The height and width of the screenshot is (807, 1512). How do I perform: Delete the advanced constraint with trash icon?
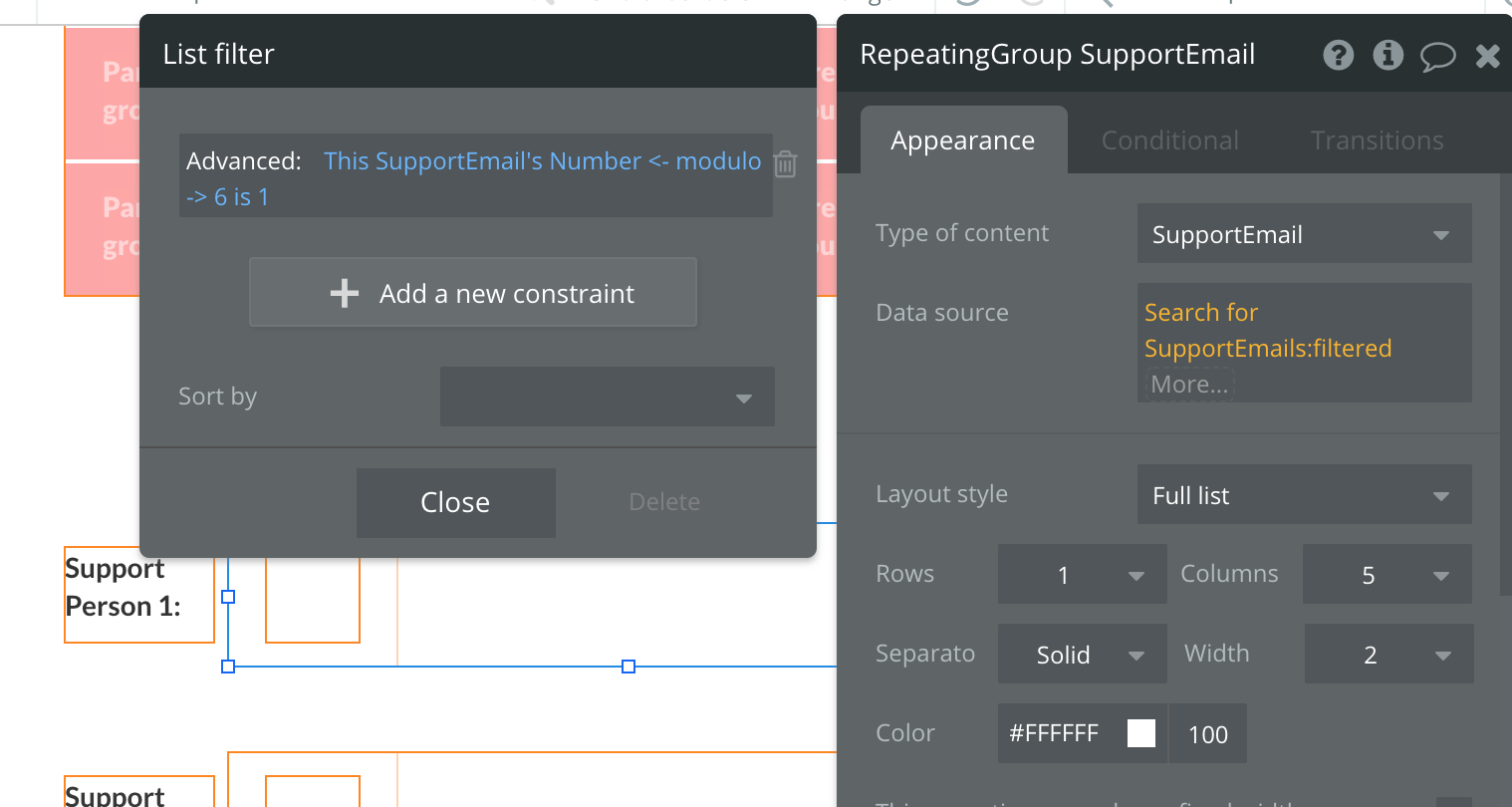coord(785,163)
